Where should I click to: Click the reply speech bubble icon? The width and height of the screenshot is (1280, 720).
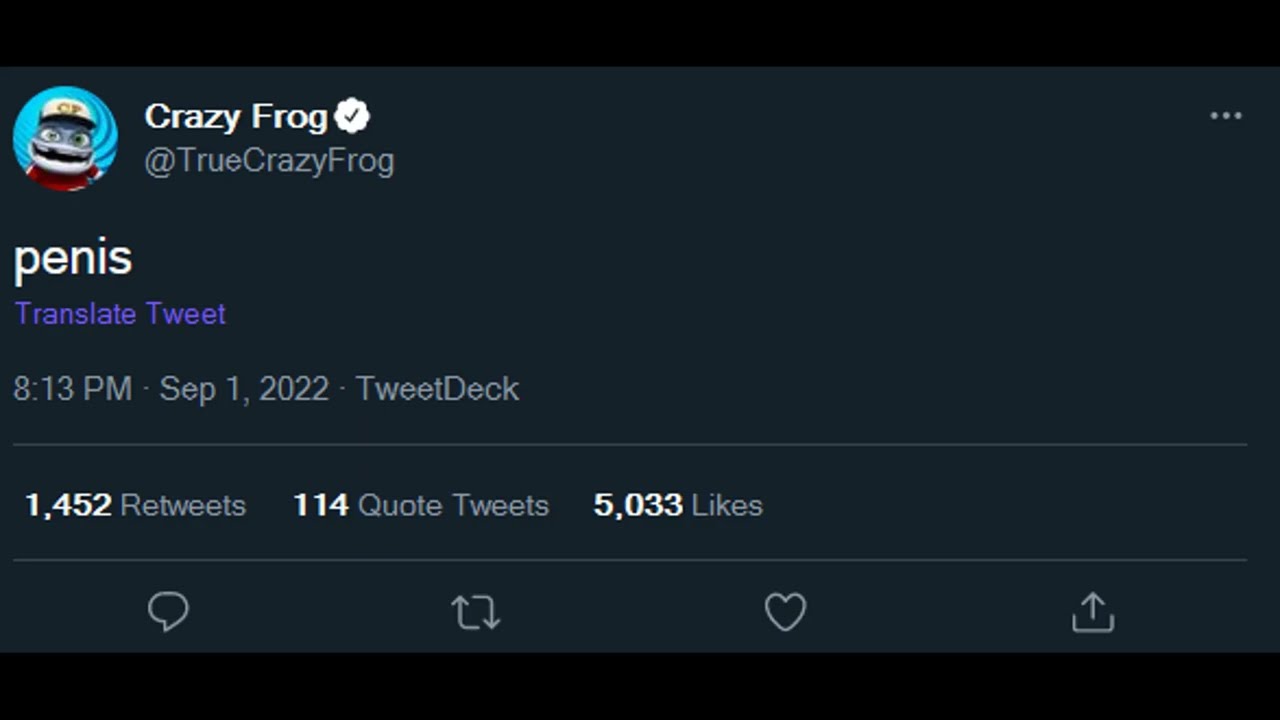[168, 611]
